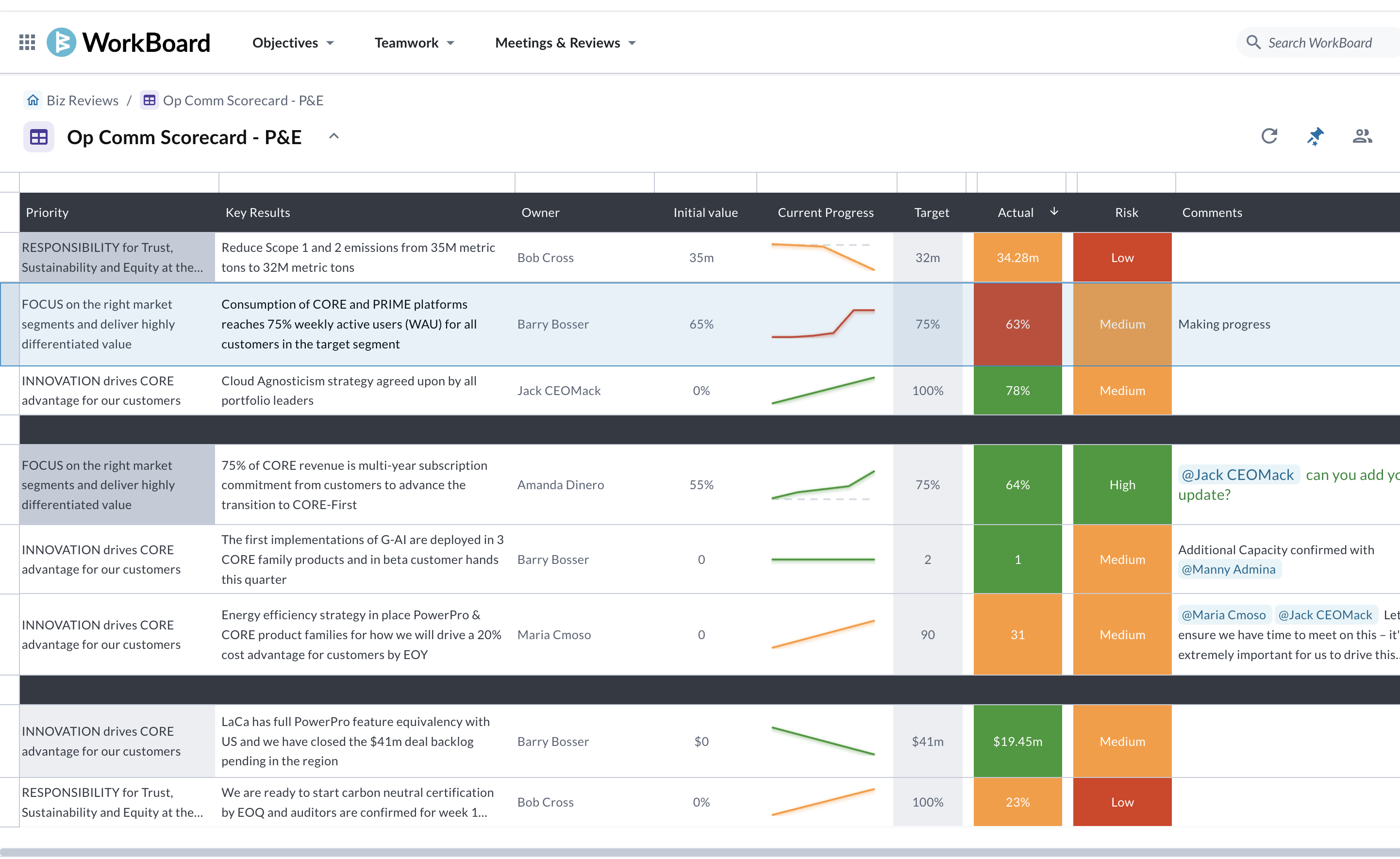The width and height of the screenshot is (1400, 859).
Task: Select the green 64% actual cell
Action: (1017, 485)
